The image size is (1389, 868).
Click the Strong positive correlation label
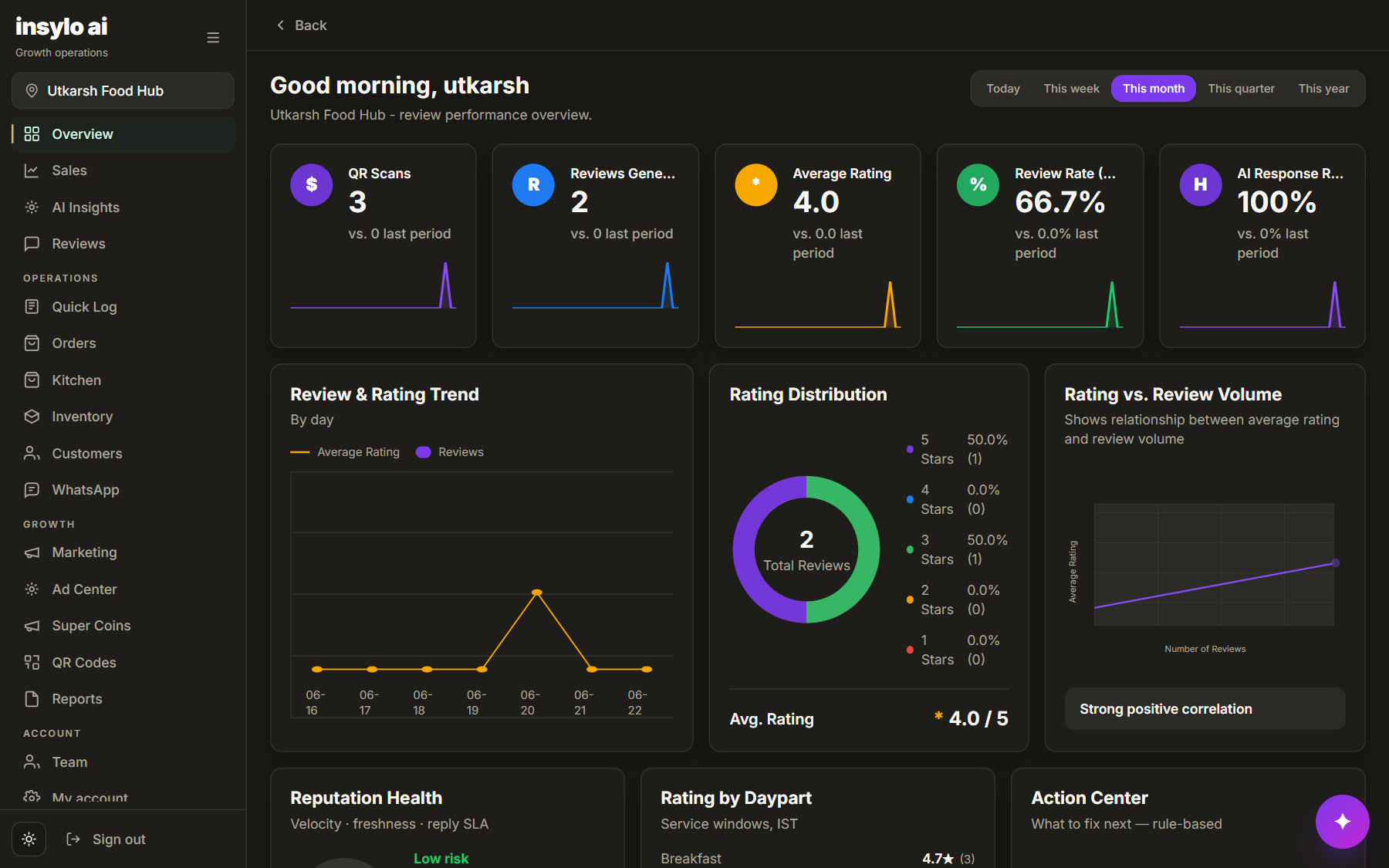(1166, 709)
